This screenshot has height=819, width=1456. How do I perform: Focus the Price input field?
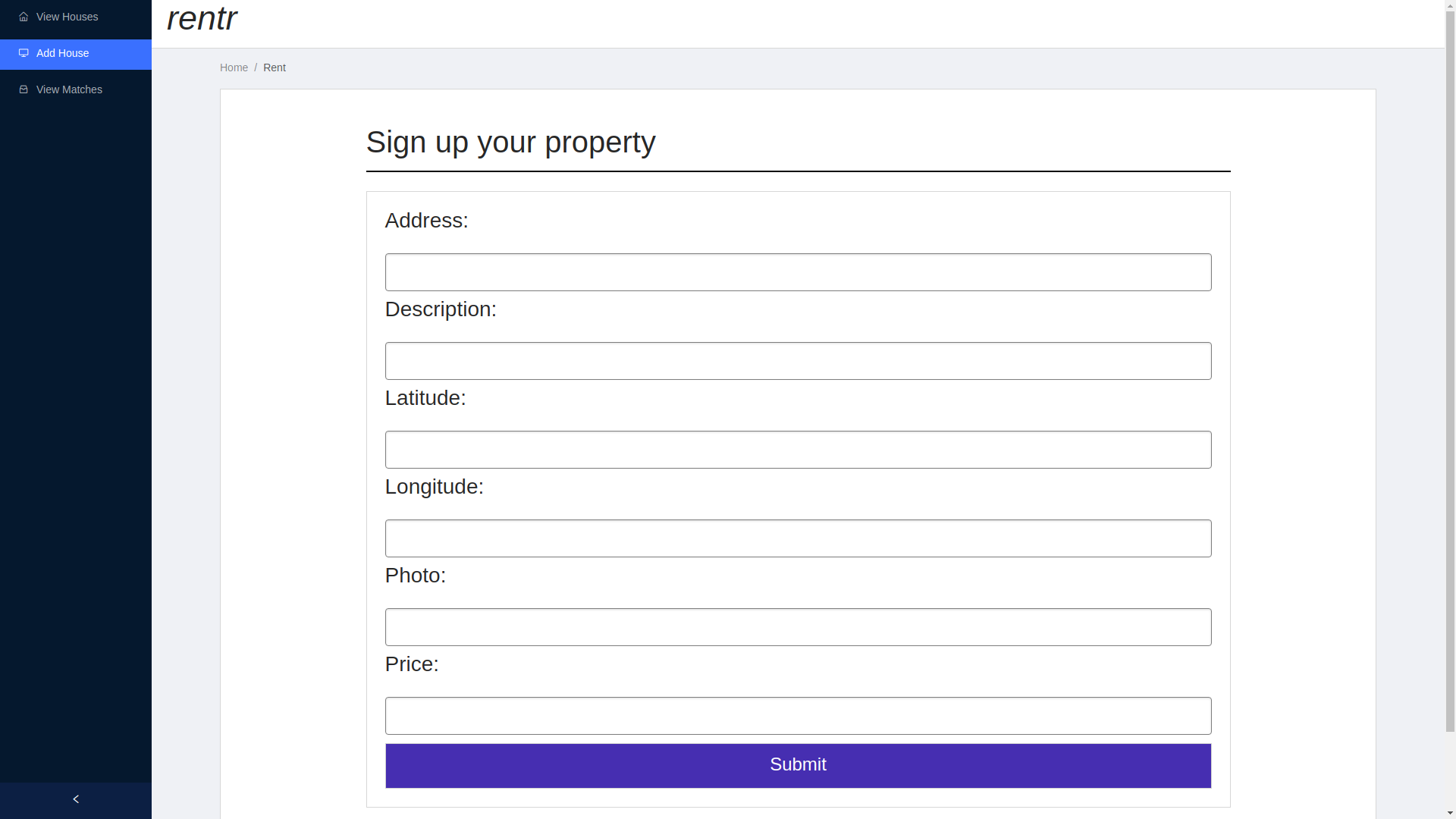point(798,716)
